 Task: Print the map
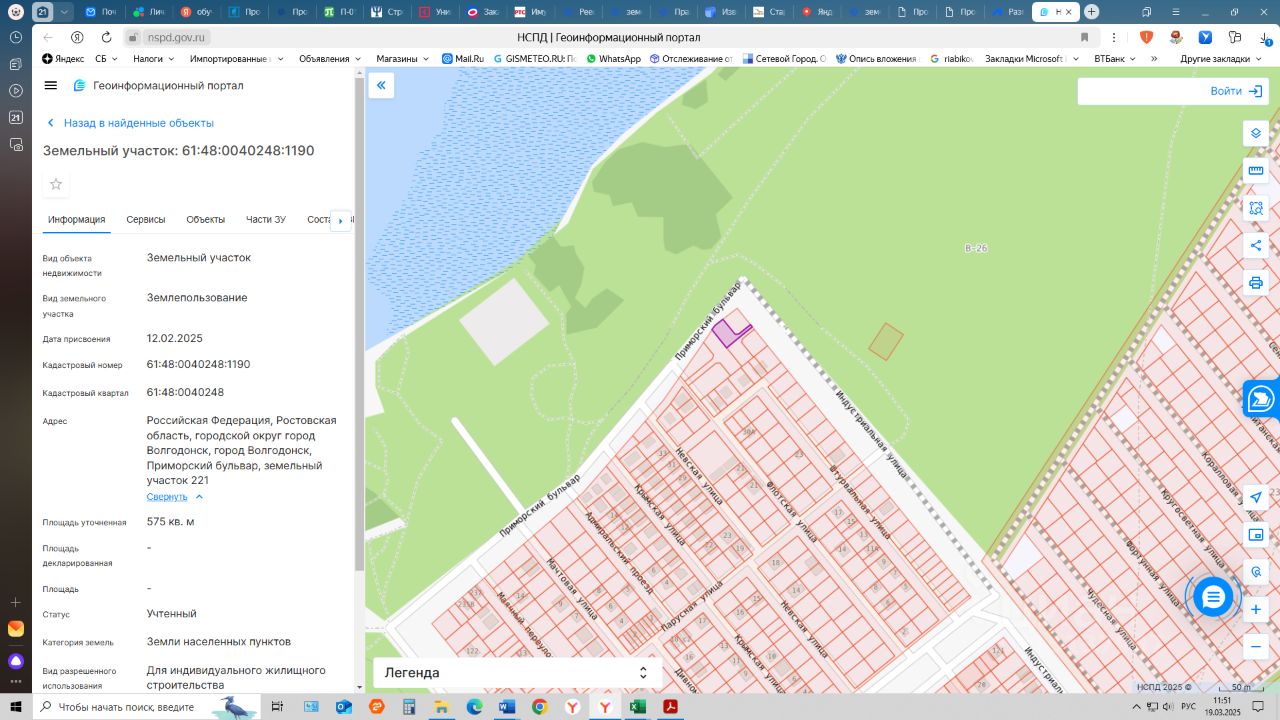[x=1256, y=283]
